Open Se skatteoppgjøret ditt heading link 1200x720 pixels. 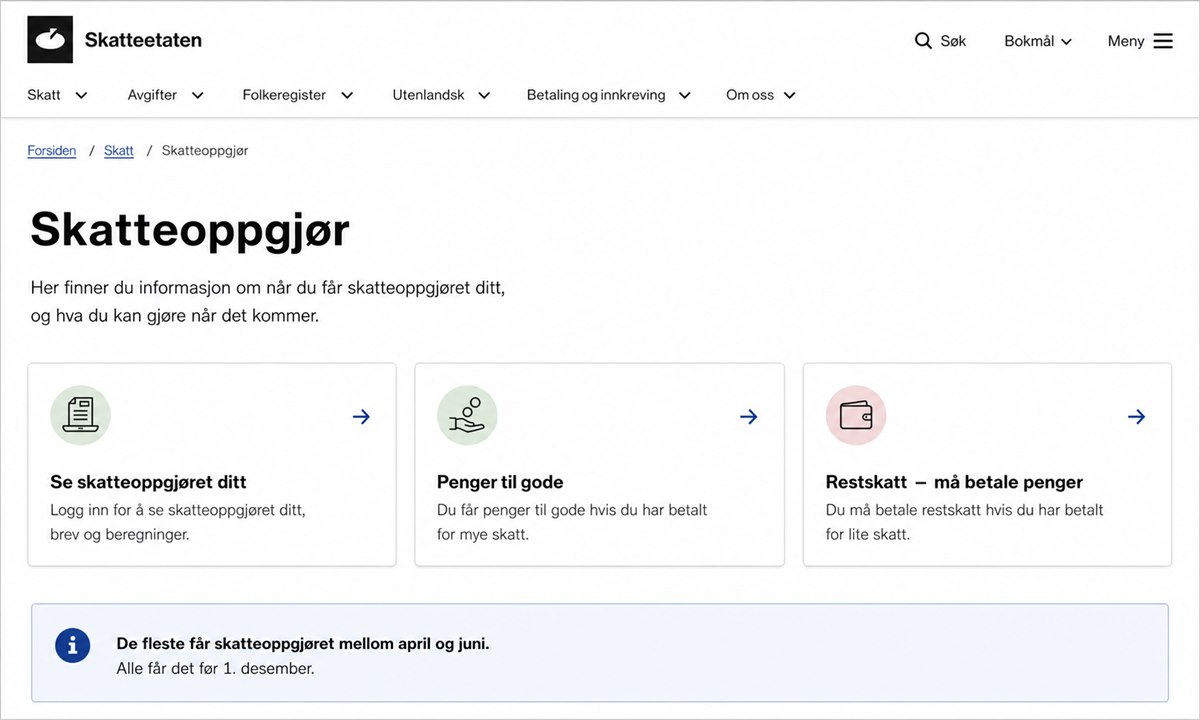(148, 482)
